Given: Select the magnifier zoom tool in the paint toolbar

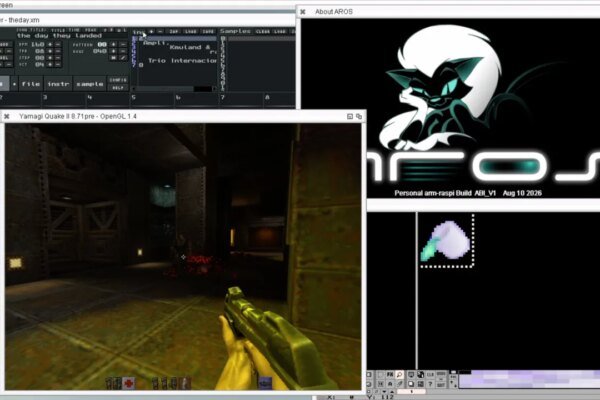Looking at the screenshot, I should (x=399, y=375).
